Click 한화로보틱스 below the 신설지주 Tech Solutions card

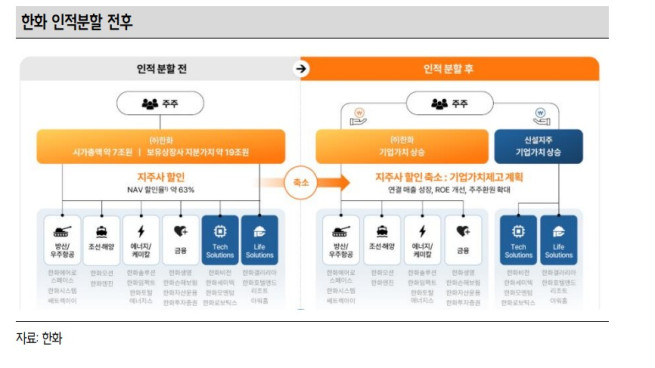pos(518,302)
